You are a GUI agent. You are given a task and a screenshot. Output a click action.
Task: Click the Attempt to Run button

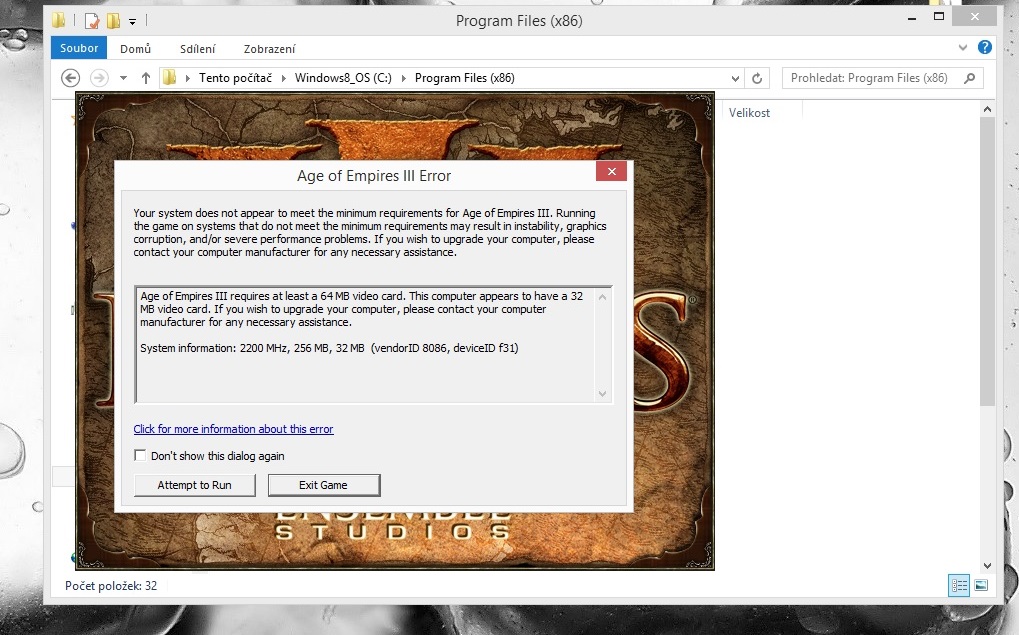click(194, 485)
